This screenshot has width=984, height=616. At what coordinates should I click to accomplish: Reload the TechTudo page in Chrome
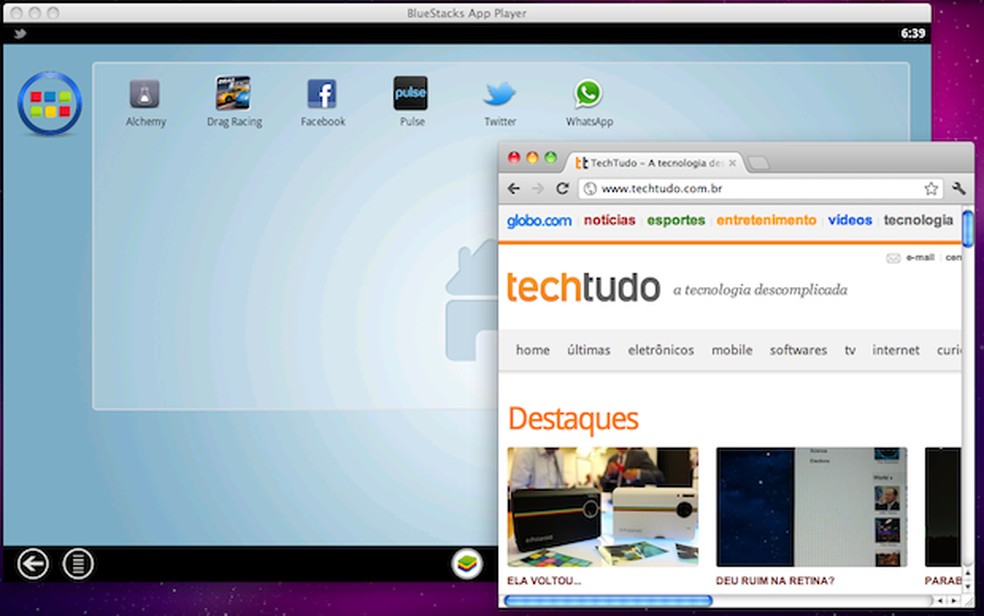(x=563, y=188)
